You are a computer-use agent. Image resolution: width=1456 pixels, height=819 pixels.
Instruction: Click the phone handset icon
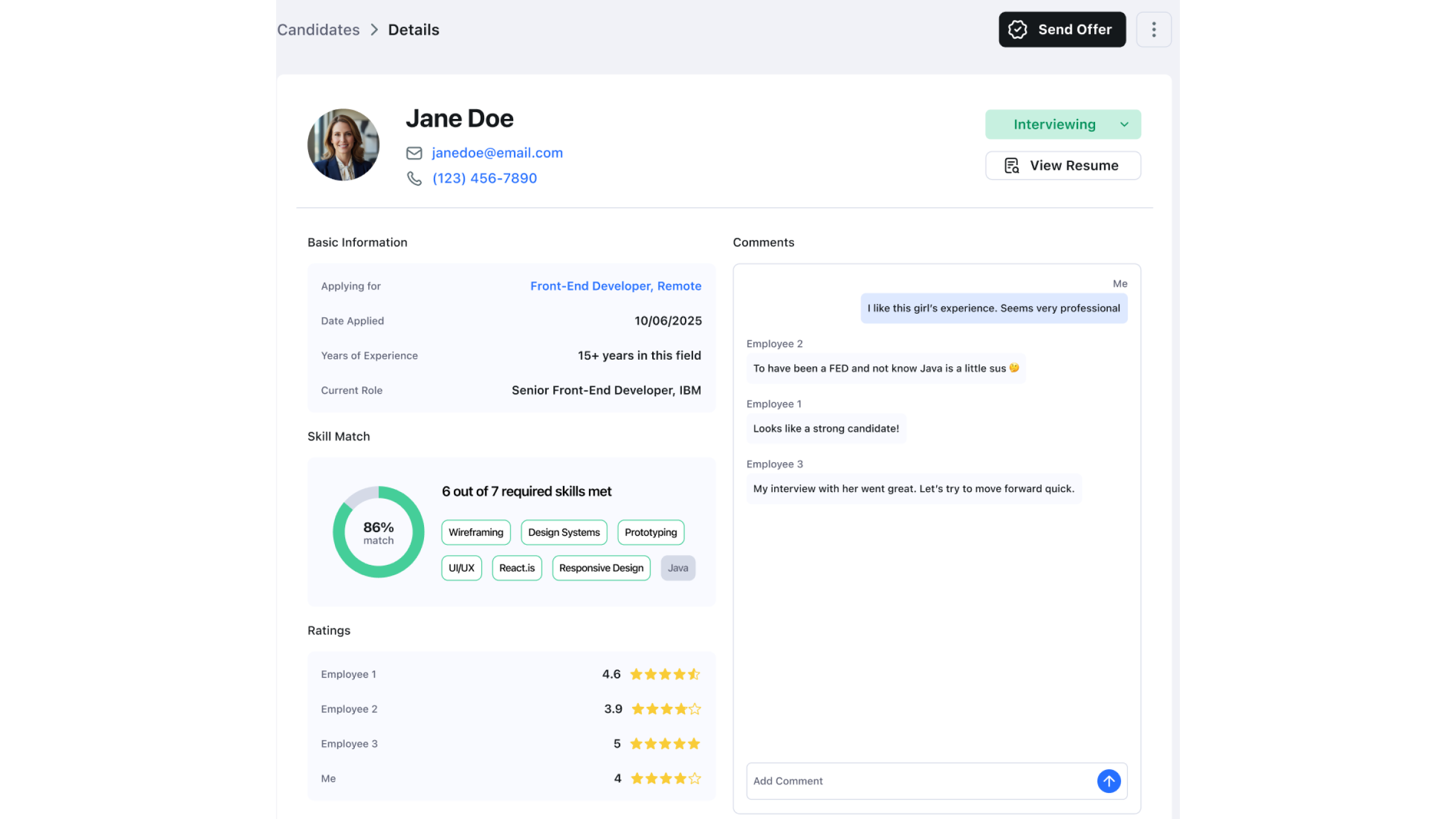(414, 178)
